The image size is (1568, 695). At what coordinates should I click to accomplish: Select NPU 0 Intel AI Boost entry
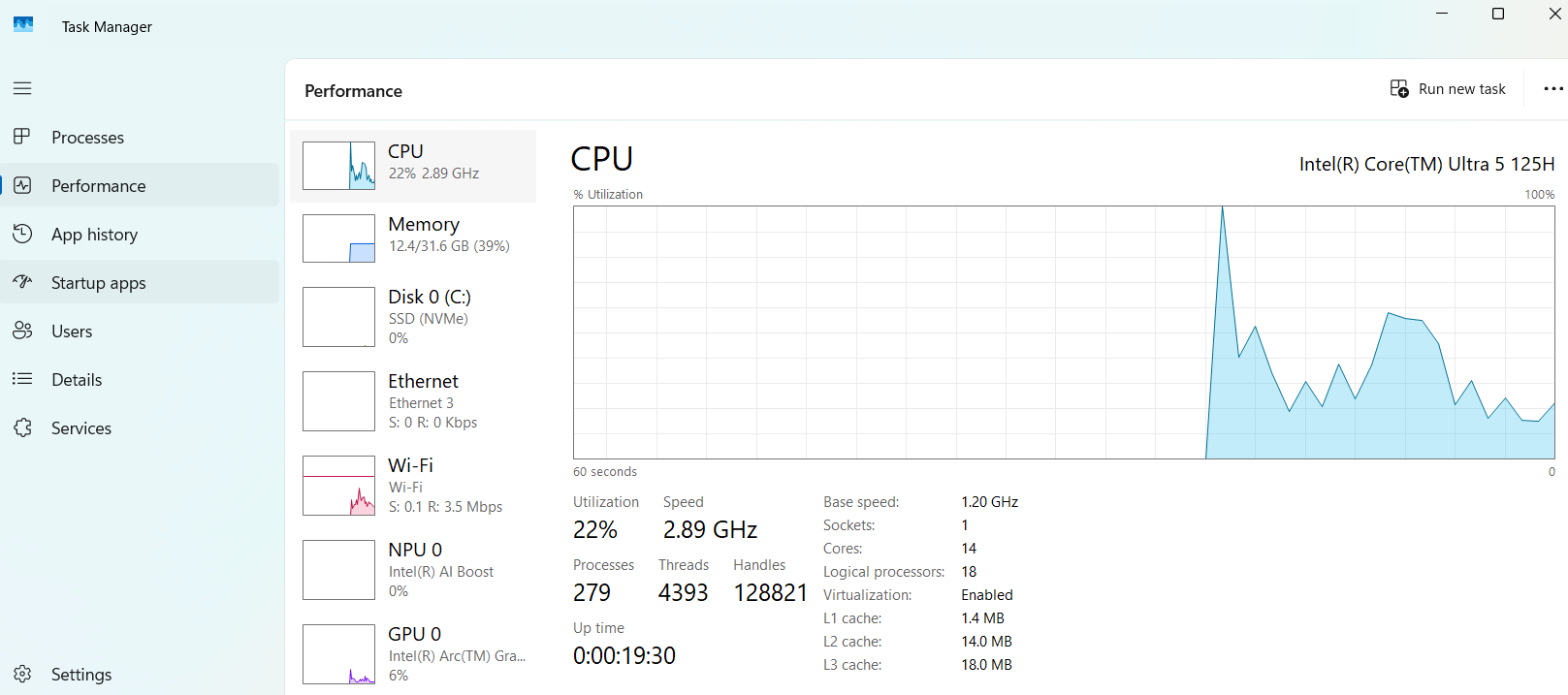coord(413,570)
